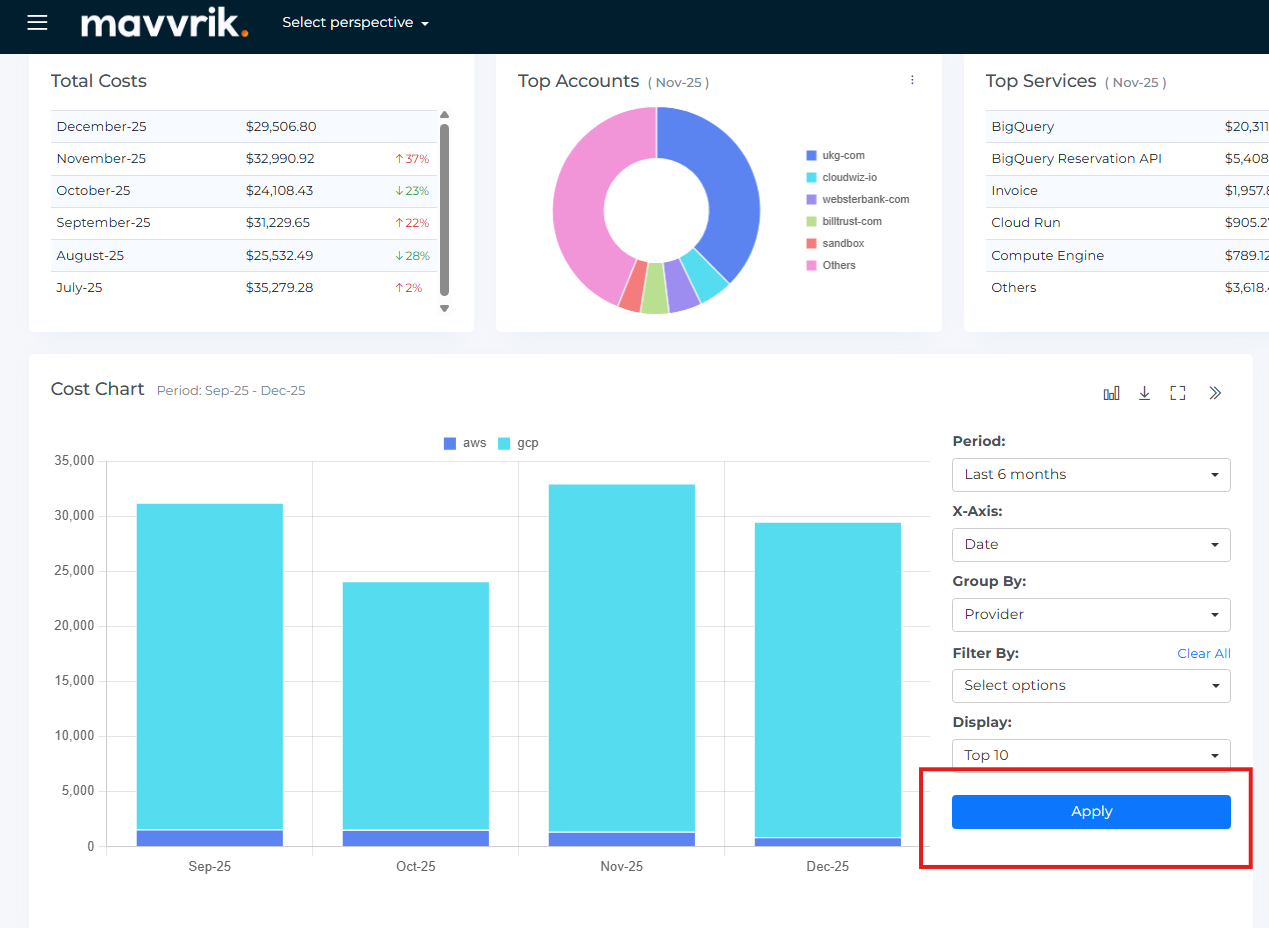Open the Filter By Select options dropdown

click(1091, 685)
